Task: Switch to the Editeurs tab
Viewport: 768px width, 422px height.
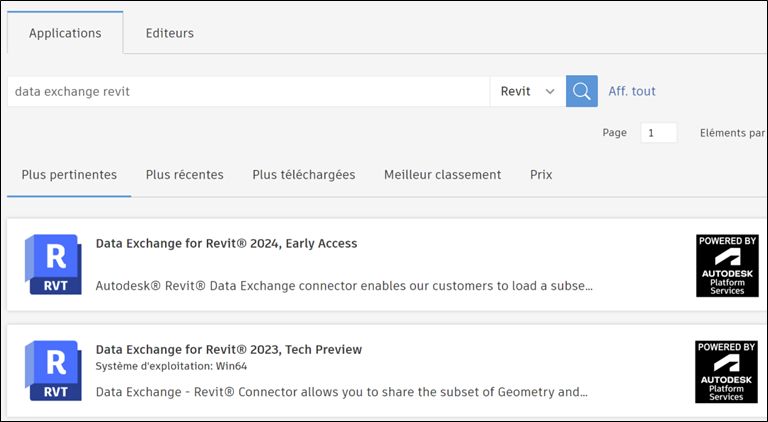Action: [x=169, y=33]
